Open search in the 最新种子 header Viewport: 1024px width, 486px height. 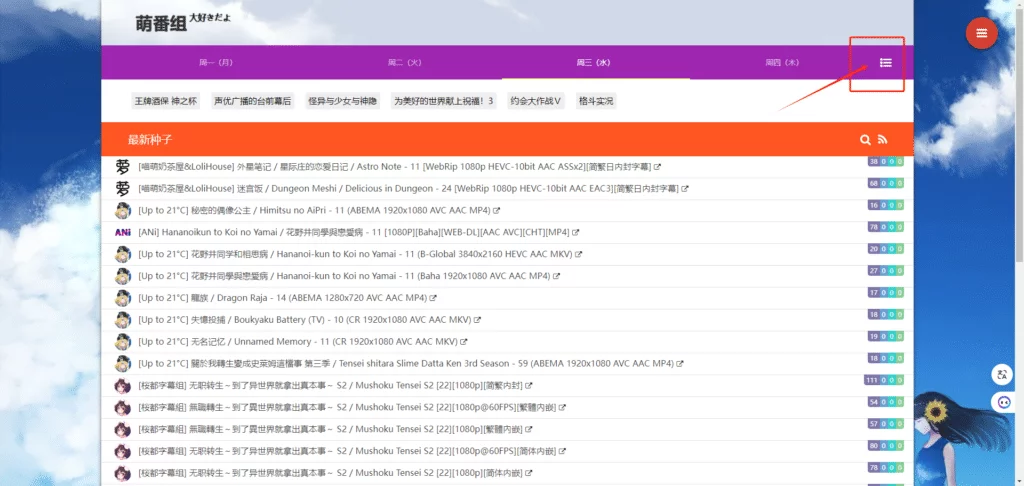865,140
